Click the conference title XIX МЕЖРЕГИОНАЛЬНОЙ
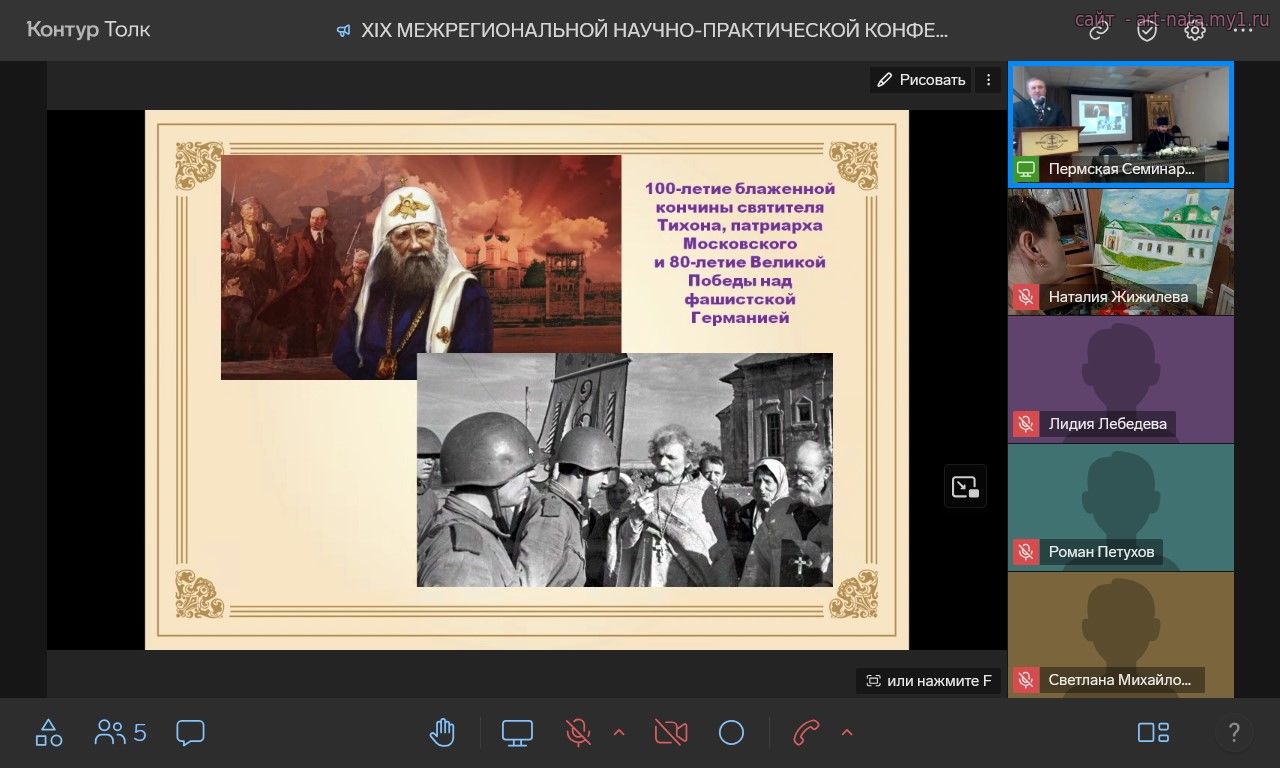The width and height of the screenshot is (1280, 768). coord(655,30)
